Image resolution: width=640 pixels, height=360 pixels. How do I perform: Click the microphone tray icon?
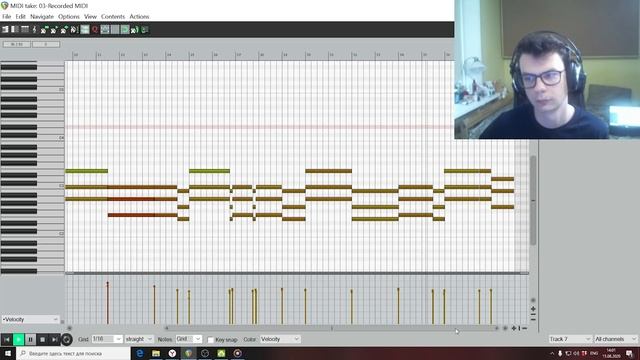click(560, 353)
